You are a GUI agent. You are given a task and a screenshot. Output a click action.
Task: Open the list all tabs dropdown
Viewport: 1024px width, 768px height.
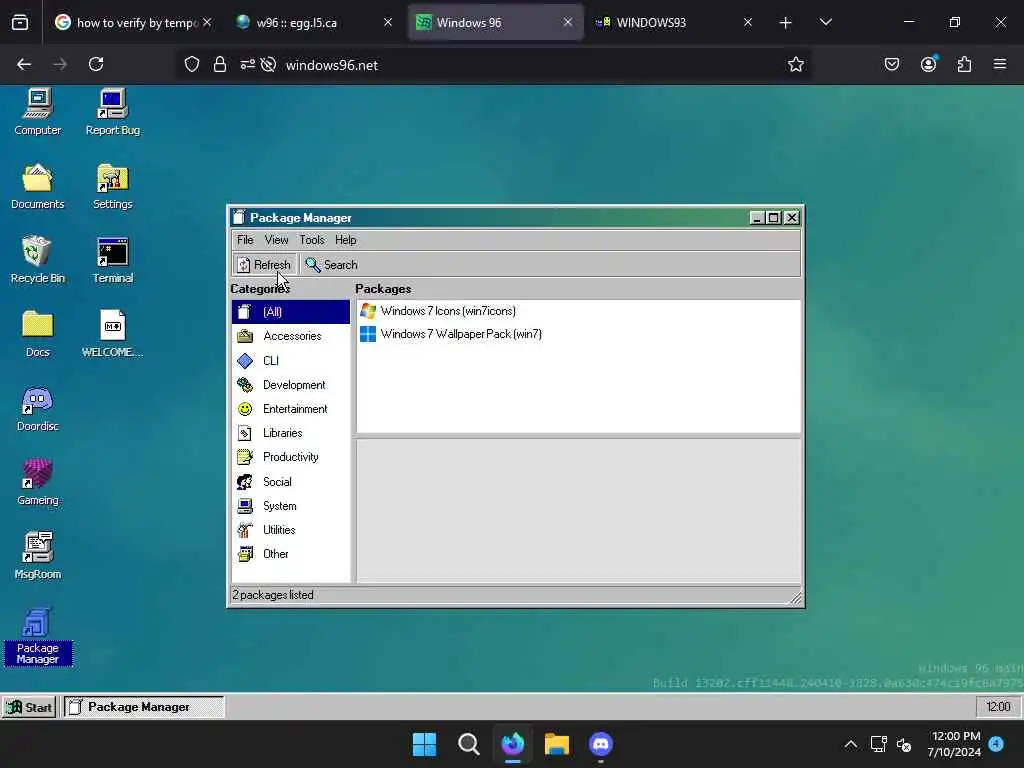[825, 23]
